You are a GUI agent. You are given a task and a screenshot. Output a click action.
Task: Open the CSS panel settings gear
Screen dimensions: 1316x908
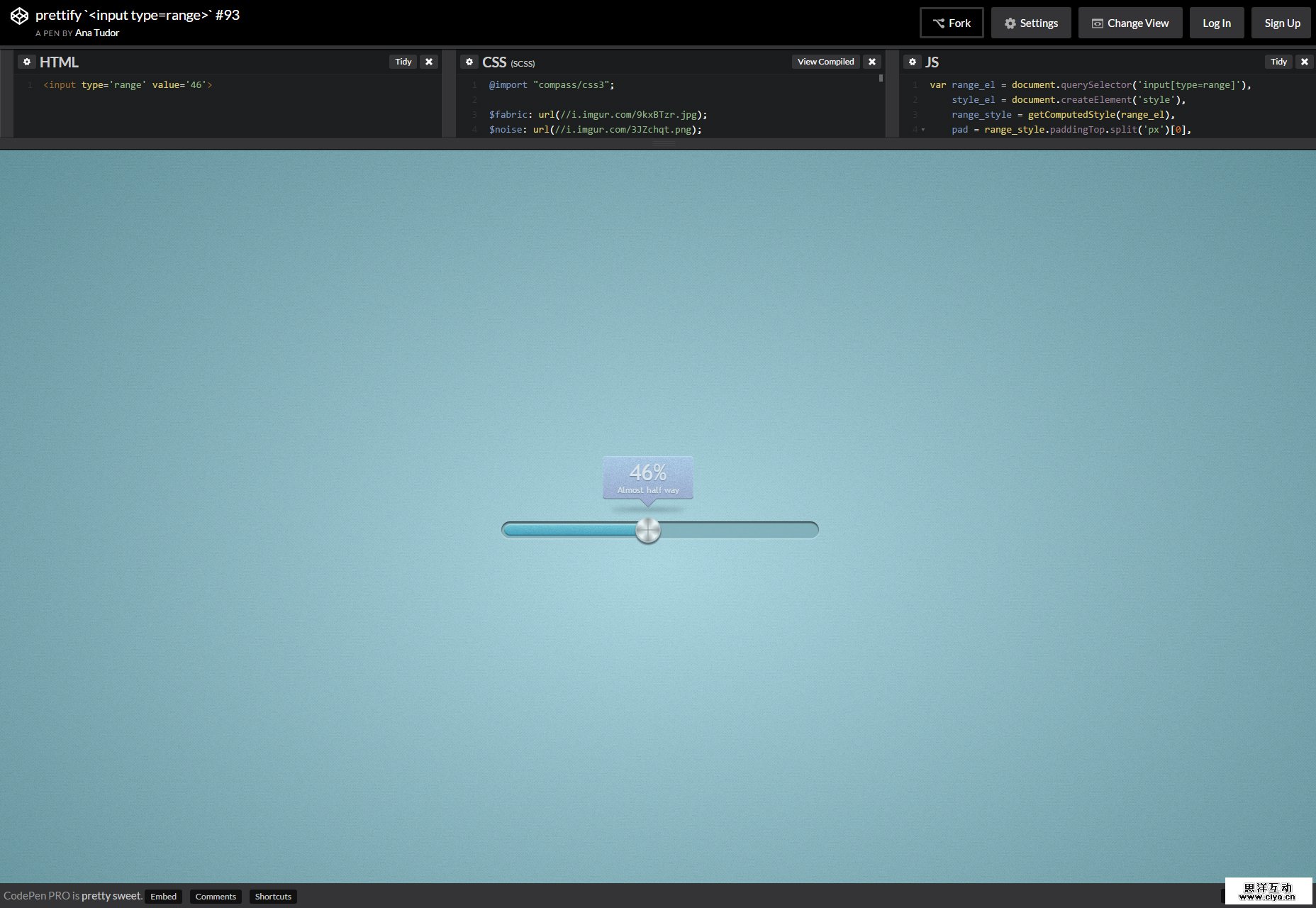coord(469,62)
